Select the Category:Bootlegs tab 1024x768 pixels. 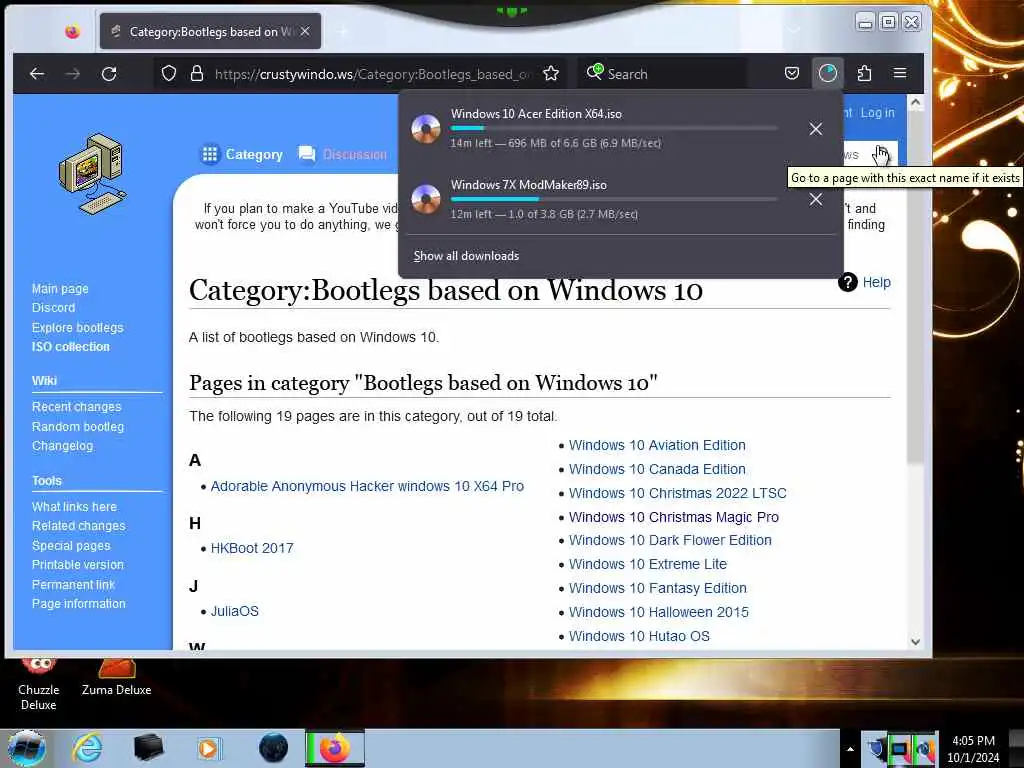click(210, 31)
